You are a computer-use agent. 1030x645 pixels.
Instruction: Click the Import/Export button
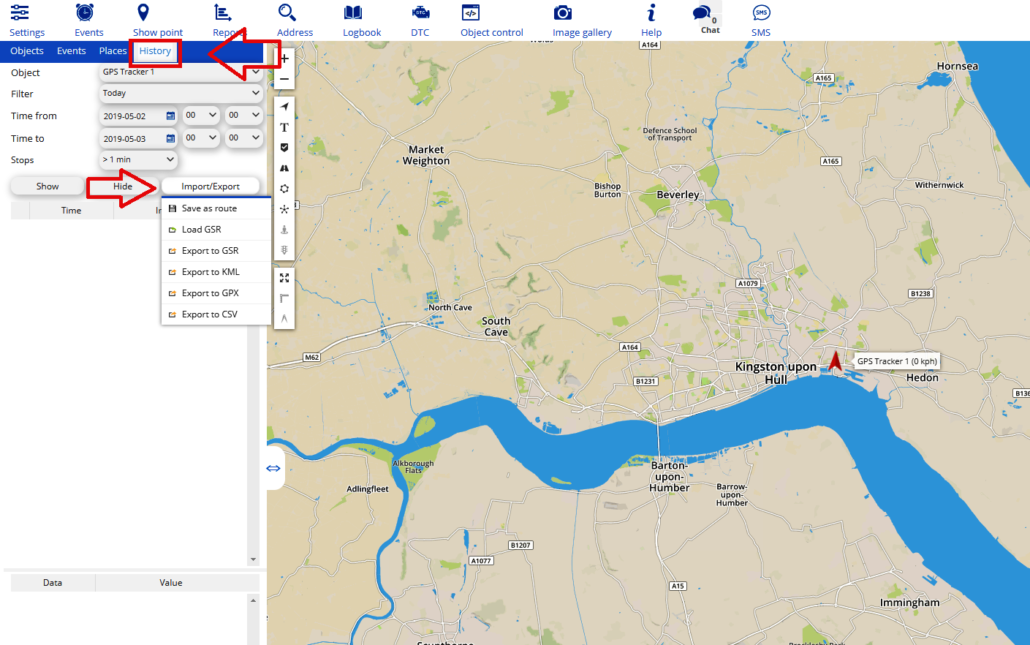pos(210,187)
